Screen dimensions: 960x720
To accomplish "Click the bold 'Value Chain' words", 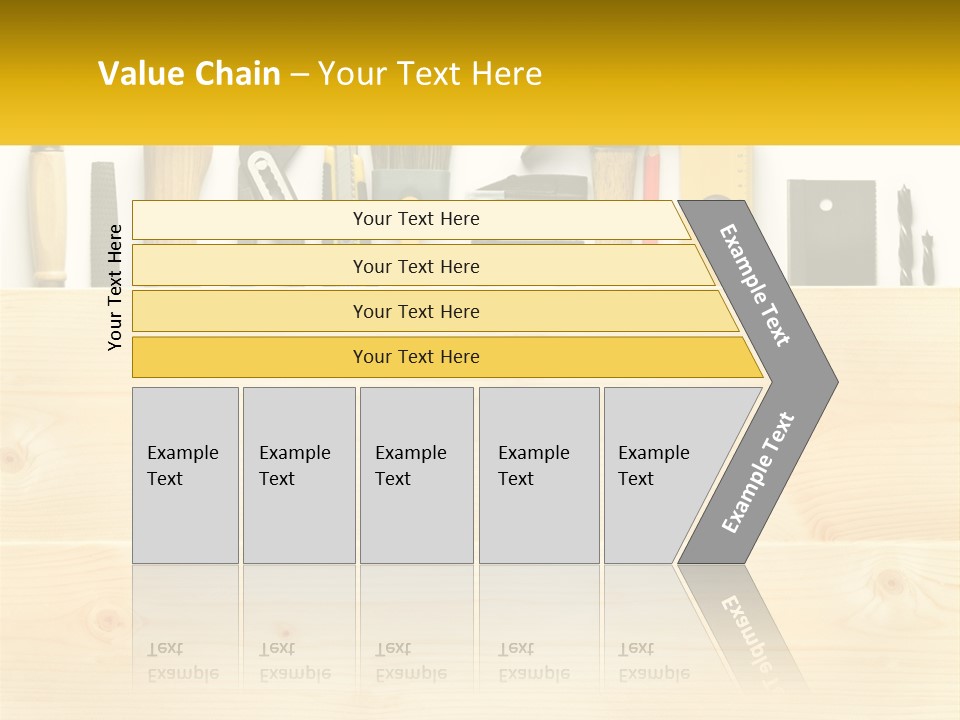I will click(x=189, y=73).
